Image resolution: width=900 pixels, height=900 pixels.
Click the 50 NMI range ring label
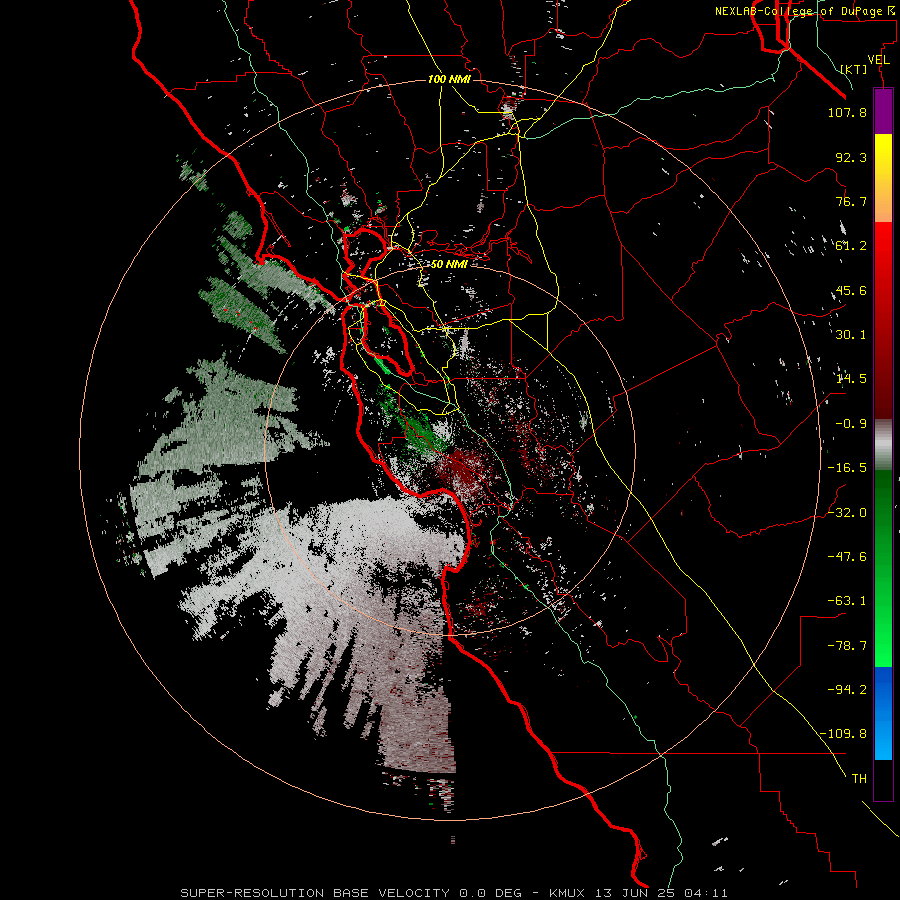(449, 264)
